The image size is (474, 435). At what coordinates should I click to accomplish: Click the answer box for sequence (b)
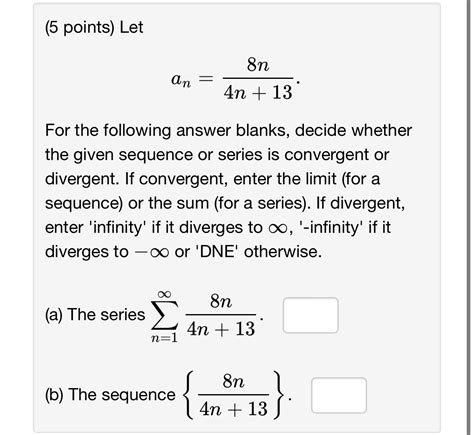click(339, 395)
